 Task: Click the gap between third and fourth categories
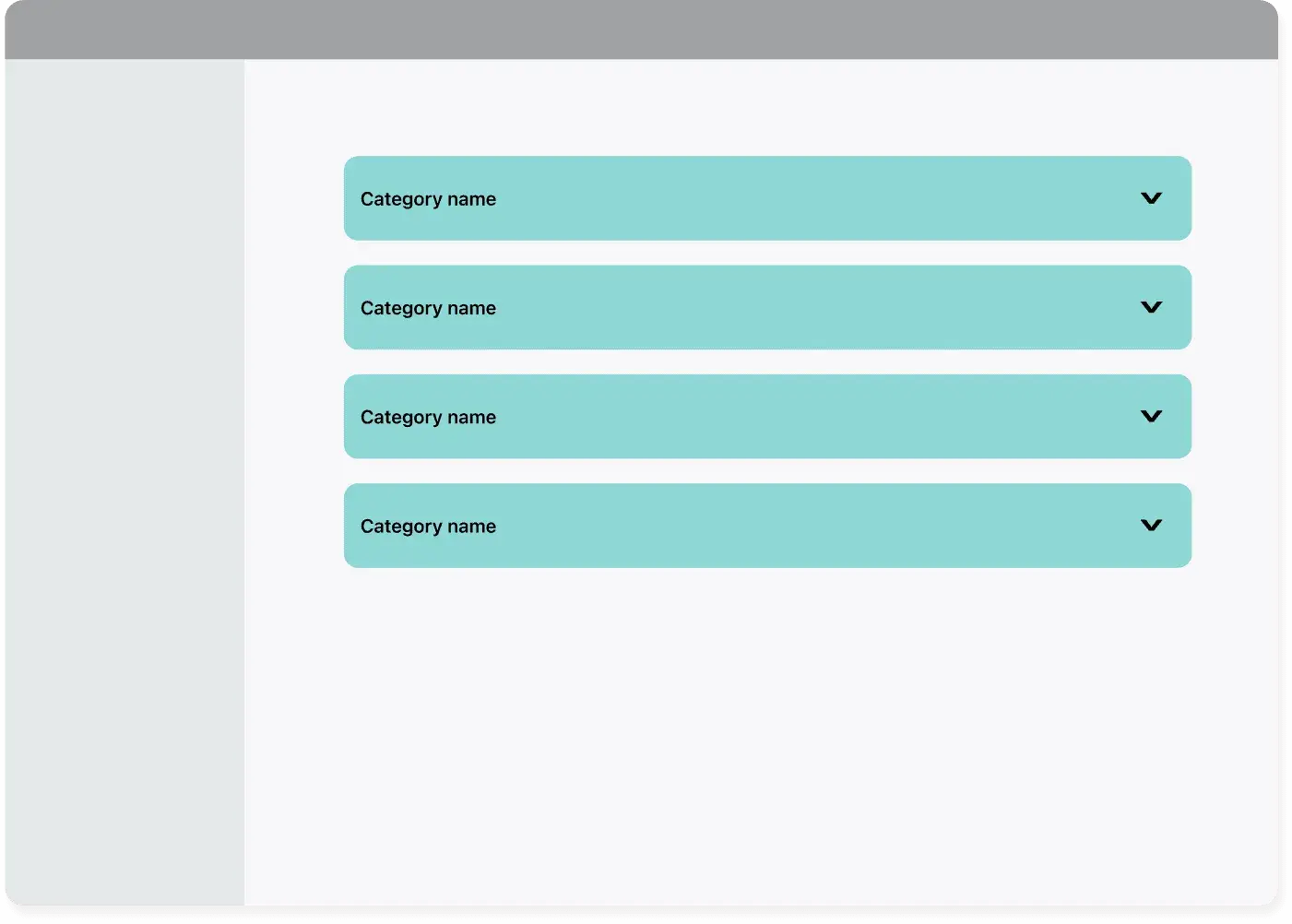(767, 471)
